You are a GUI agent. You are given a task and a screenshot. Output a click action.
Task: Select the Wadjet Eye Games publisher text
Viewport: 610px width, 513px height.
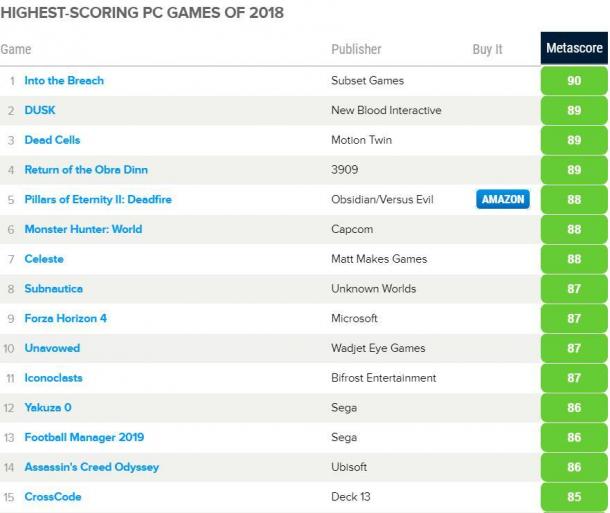point(378,348)
